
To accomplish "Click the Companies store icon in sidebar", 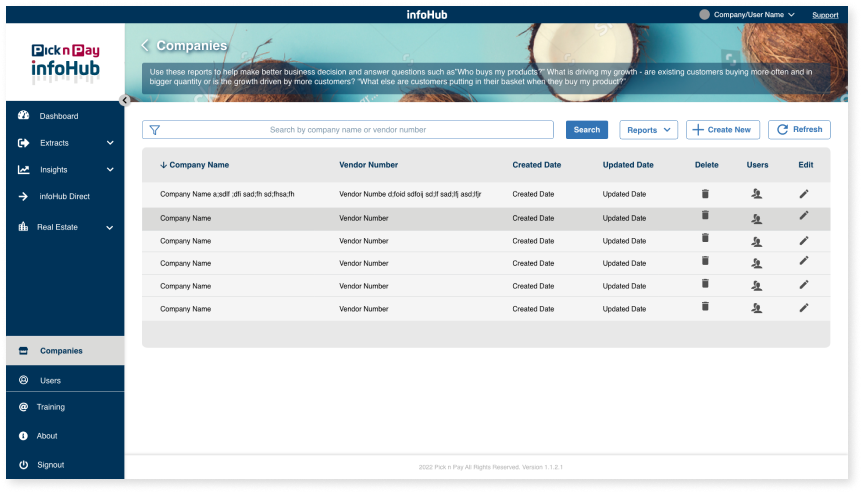I will (x=23, y=351).
